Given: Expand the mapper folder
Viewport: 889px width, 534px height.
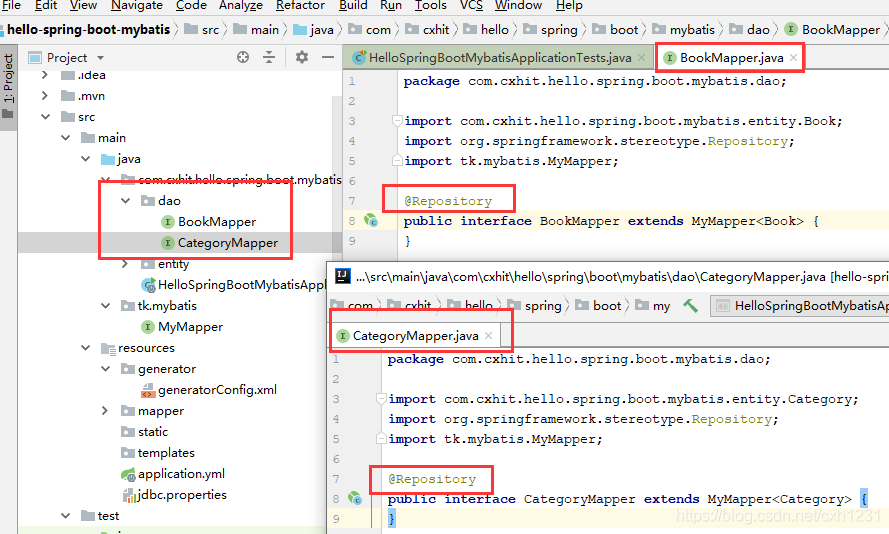Looking at the screenshot, I should pyautogui.click(x=105, y=410).
